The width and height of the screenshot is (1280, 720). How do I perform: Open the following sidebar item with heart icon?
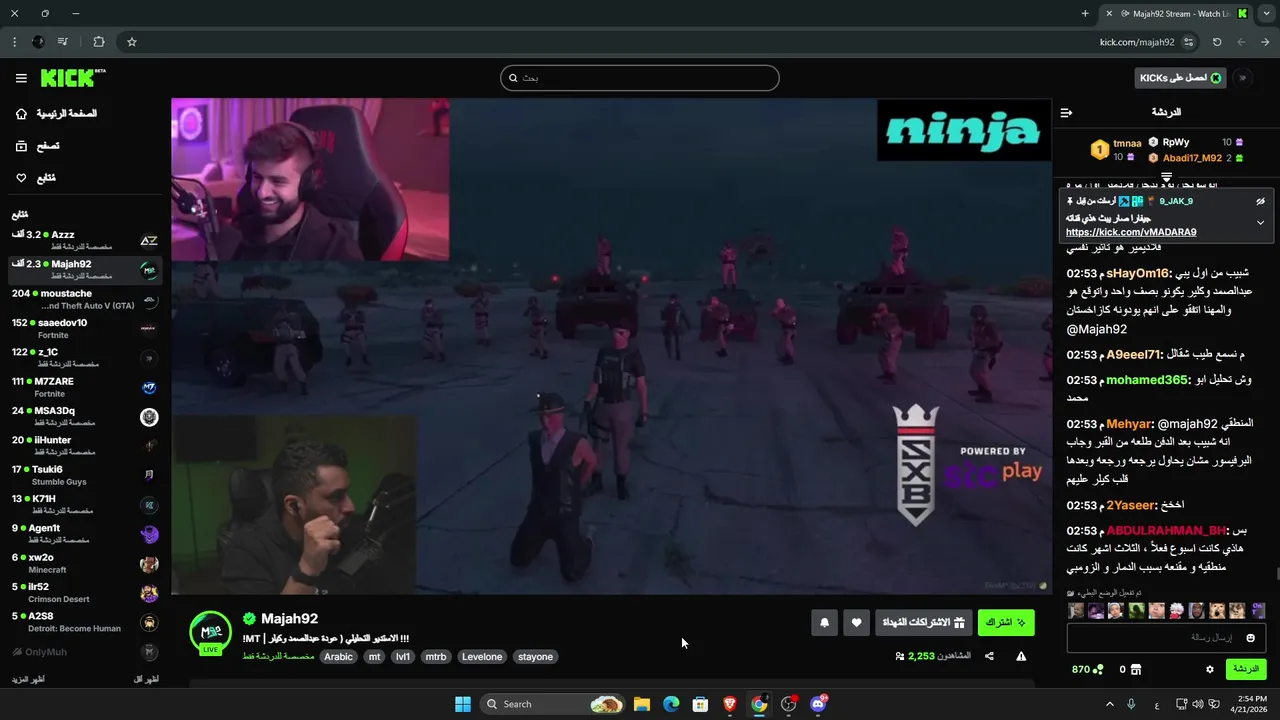tap(35, 178)
